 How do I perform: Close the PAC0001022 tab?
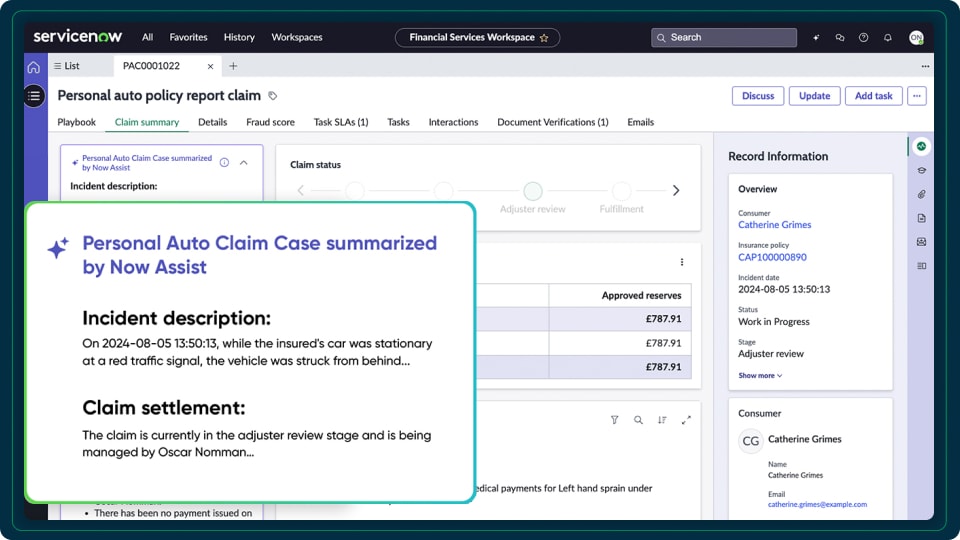click(210, 66)
